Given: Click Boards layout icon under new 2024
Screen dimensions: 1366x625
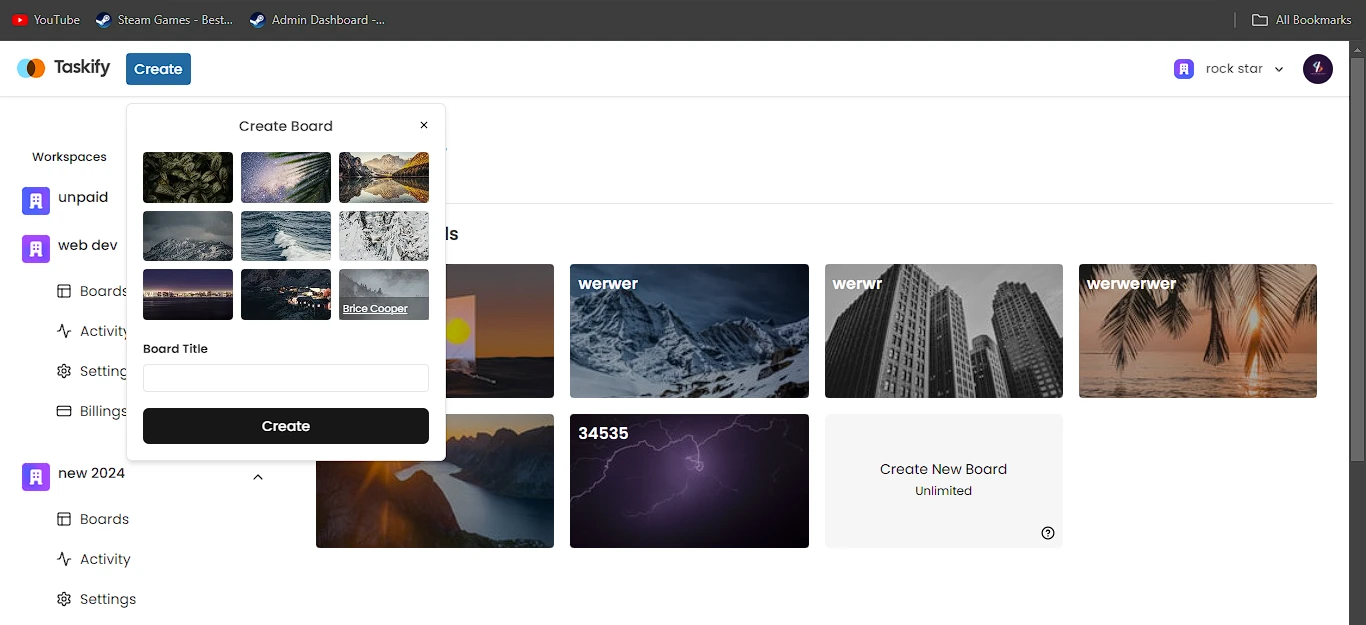Looking at the screenshot, I should (64, 519).
